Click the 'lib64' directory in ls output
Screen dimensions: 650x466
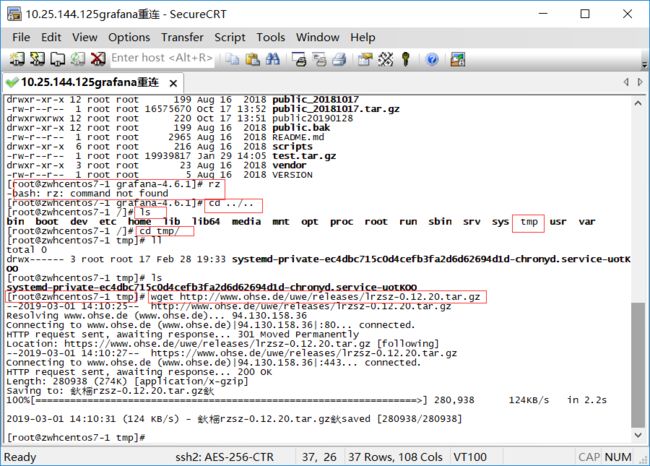[206, 222]
